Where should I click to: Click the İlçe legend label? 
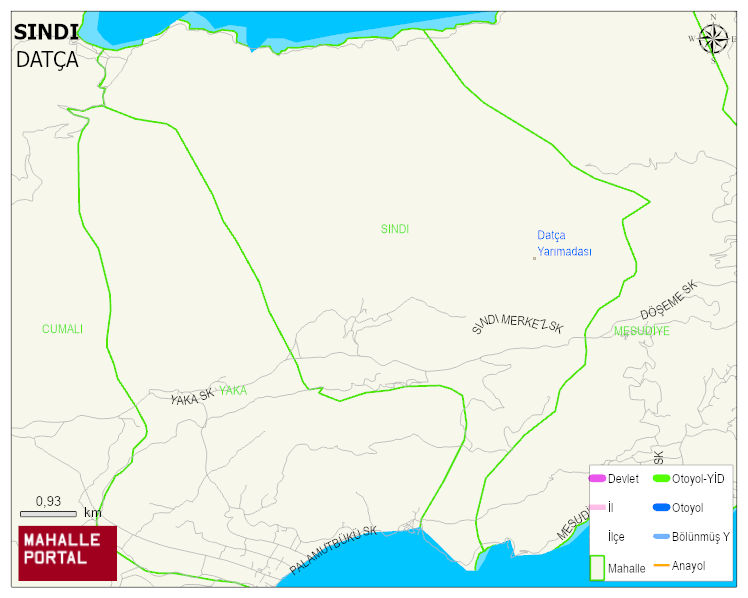[616, 537]
